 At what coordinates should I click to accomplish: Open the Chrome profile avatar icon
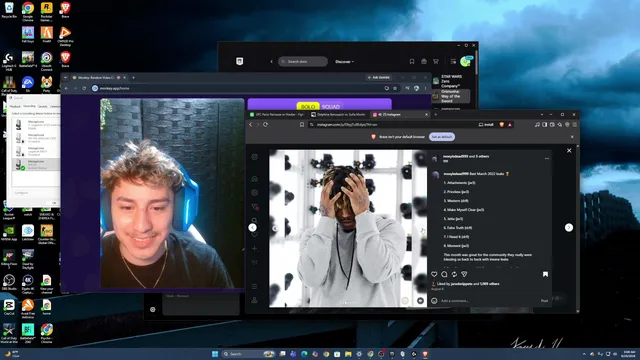[x=416, y=88]
